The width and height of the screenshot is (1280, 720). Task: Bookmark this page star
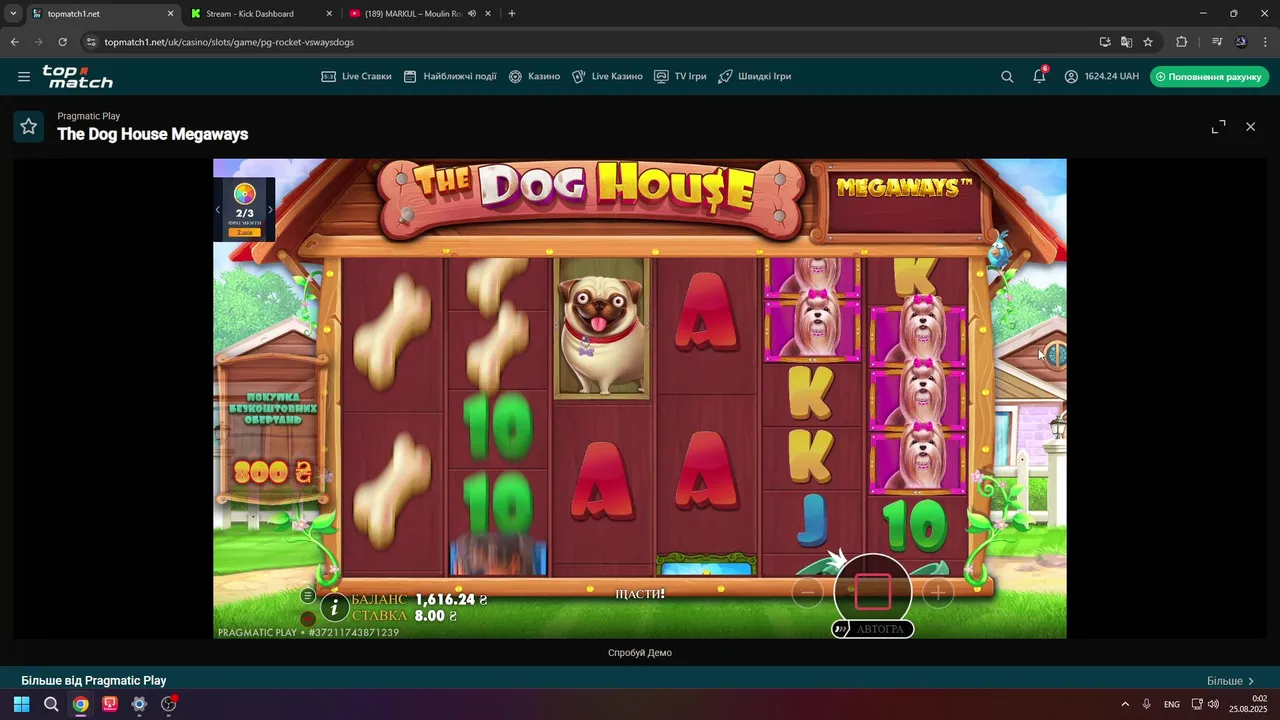pyautogui.click(x=1148, y=42)
